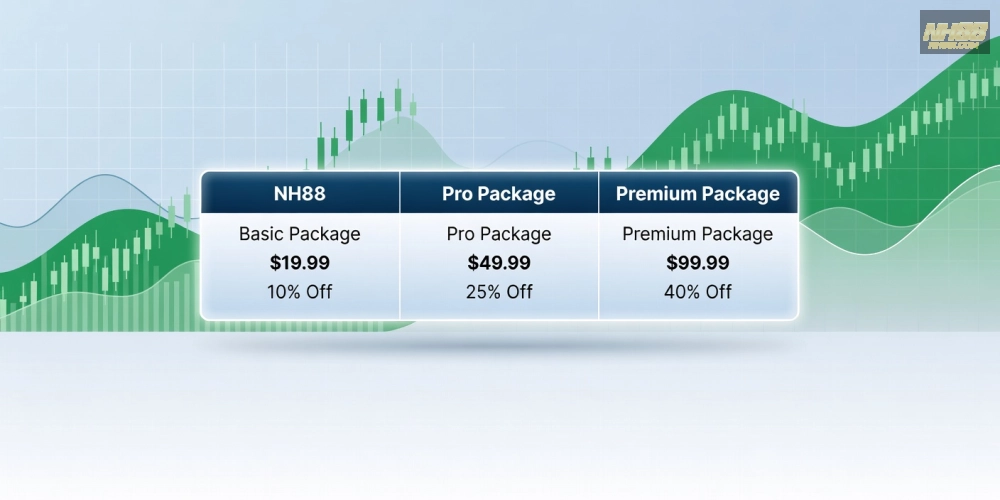Click the $19.99 price
This screenshot has width=1000, height=500.
coord(299,263)
